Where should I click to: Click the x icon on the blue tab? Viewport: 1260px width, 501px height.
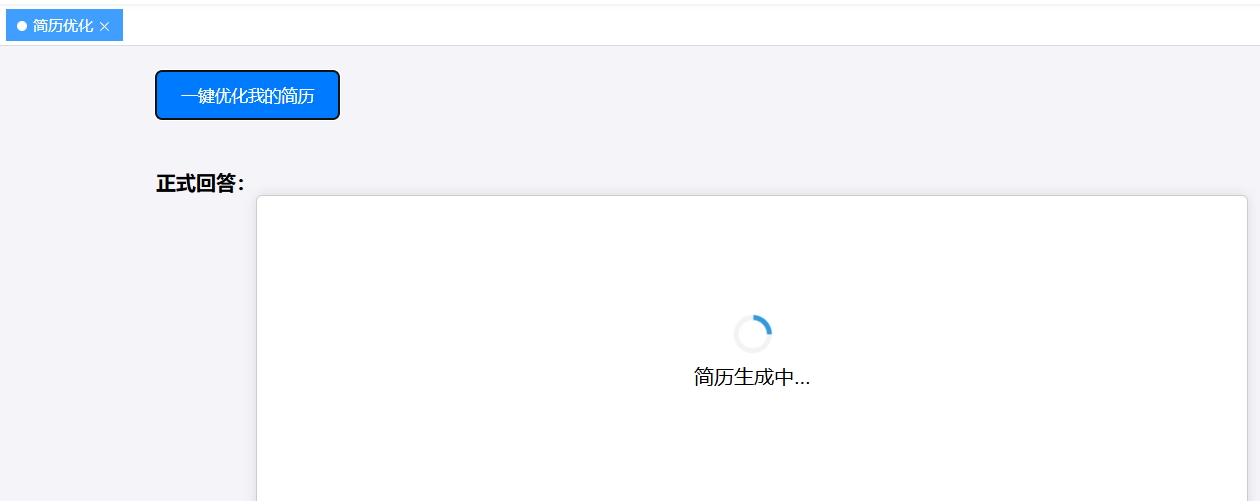(x=104, y=27)
